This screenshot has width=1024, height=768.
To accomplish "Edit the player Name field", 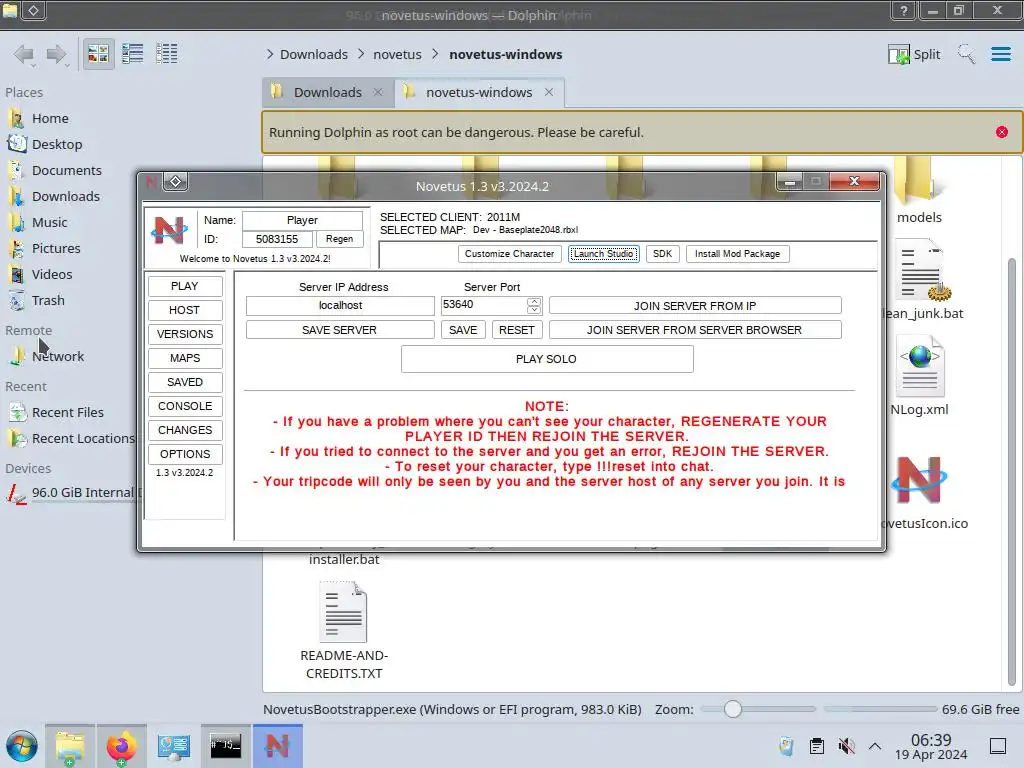I will [x=302, y=221].
